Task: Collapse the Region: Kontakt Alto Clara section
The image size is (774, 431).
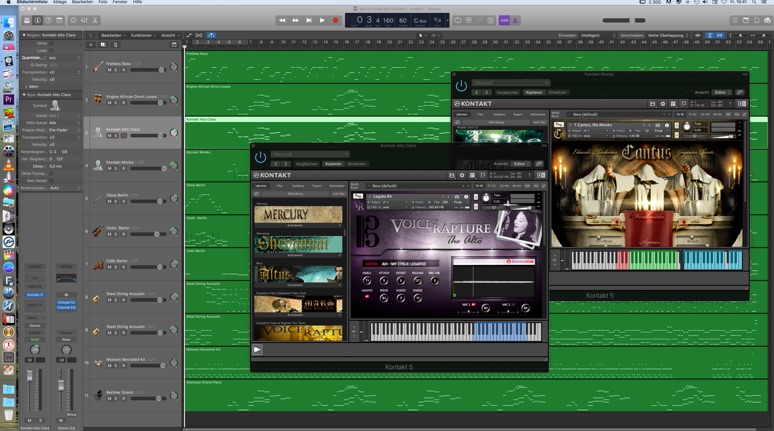Action: [x=24, y=35]
